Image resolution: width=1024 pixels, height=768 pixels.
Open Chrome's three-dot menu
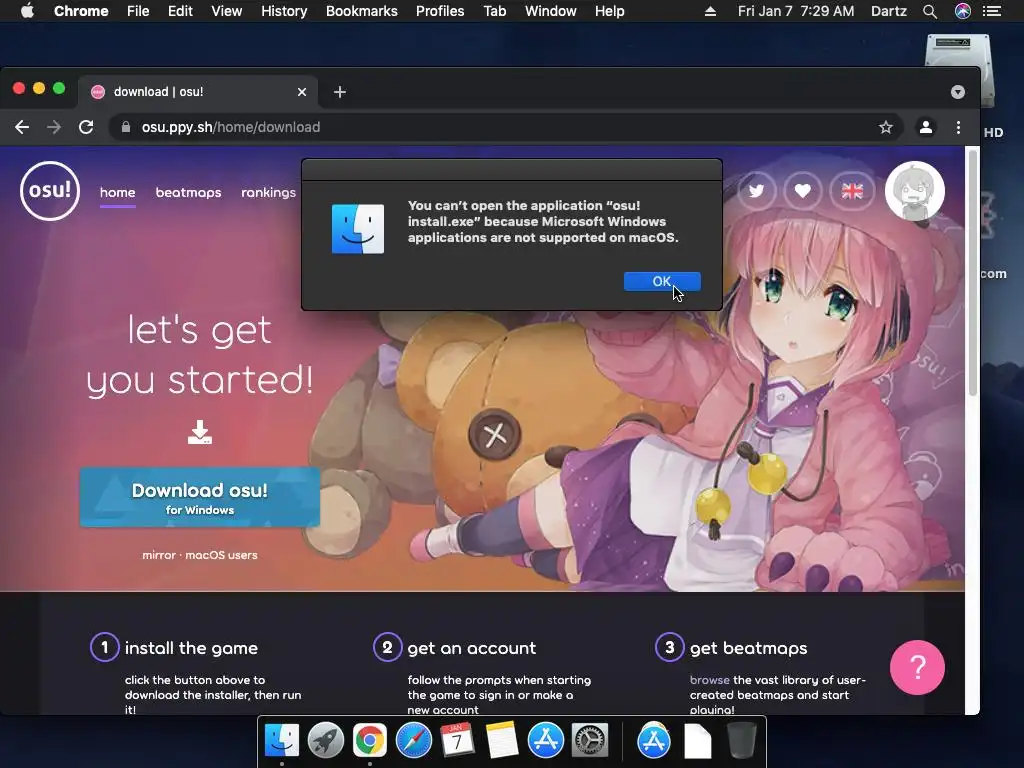[x=958, y=127]
